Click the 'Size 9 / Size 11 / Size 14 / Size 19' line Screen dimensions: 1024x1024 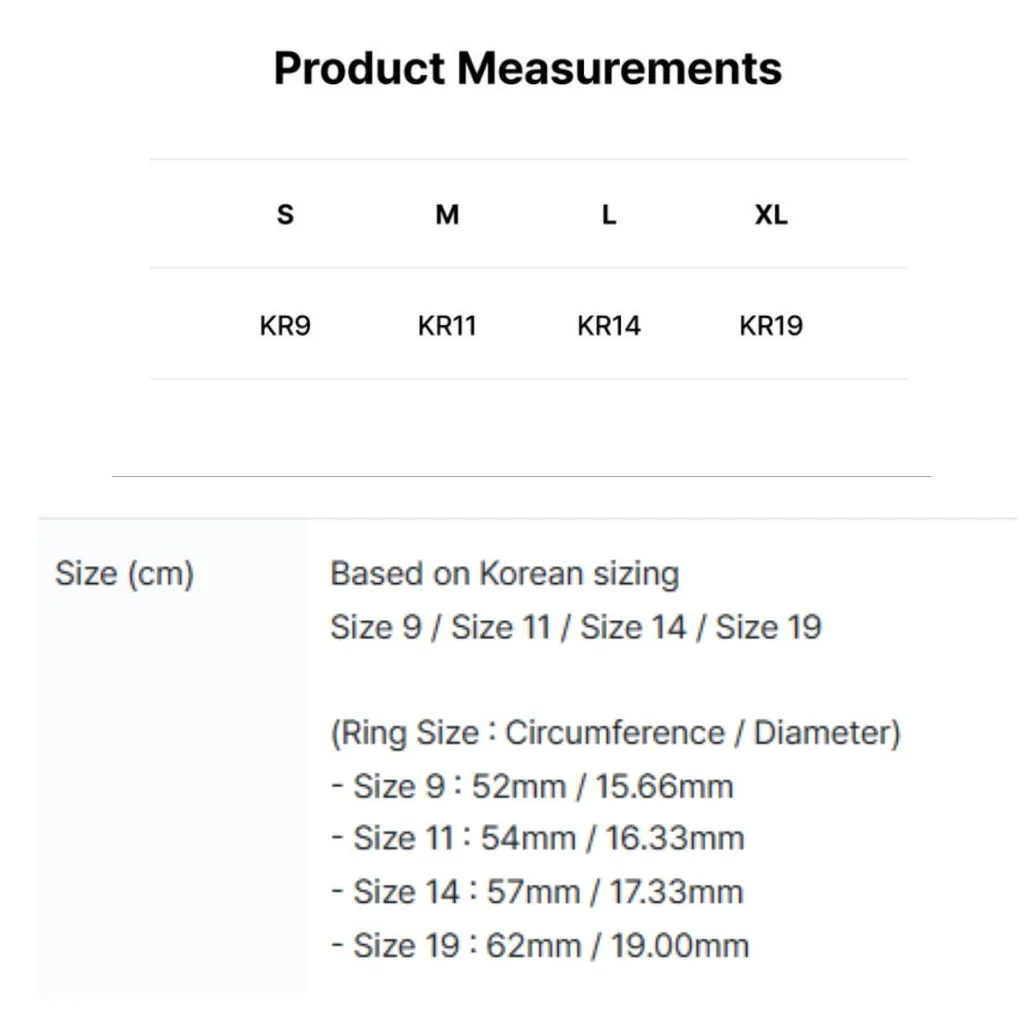click(x=575, y=628)
